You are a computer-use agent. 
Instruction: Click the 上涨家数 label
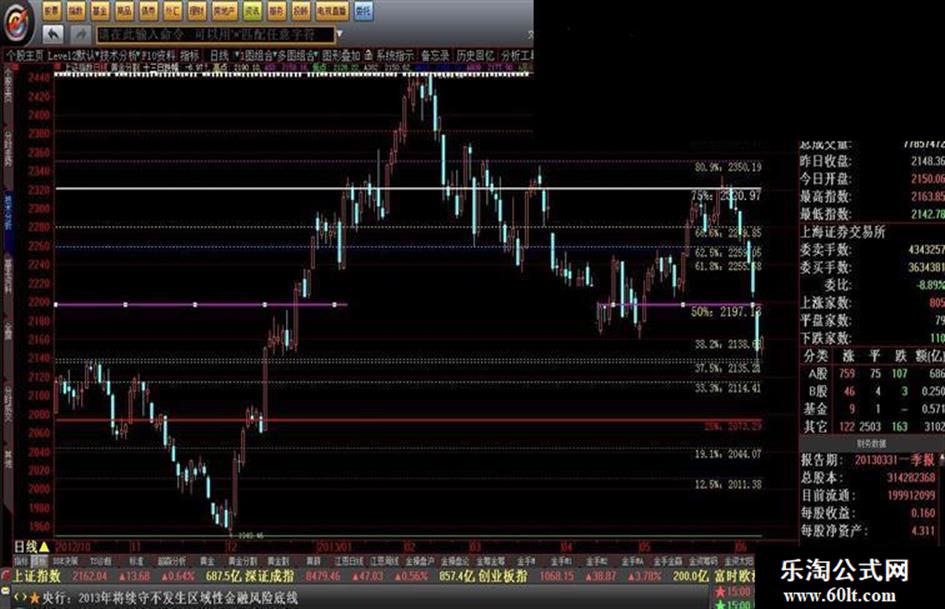[825, 302]
